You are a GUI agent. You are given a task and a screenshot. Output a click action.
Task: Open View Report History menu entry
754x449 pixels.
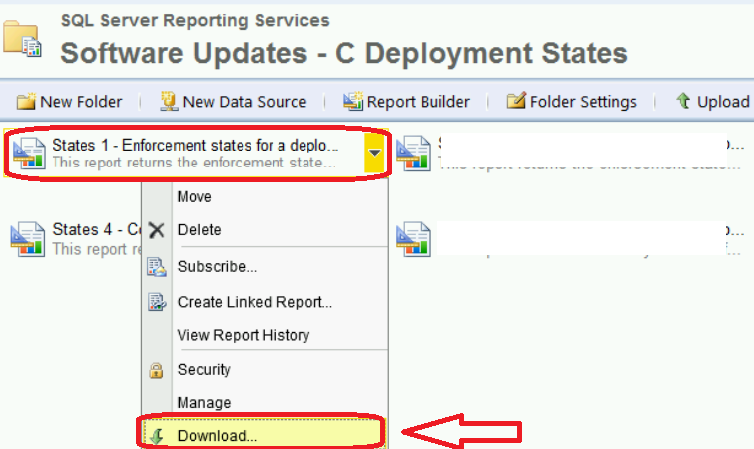[x=243, y=335]
